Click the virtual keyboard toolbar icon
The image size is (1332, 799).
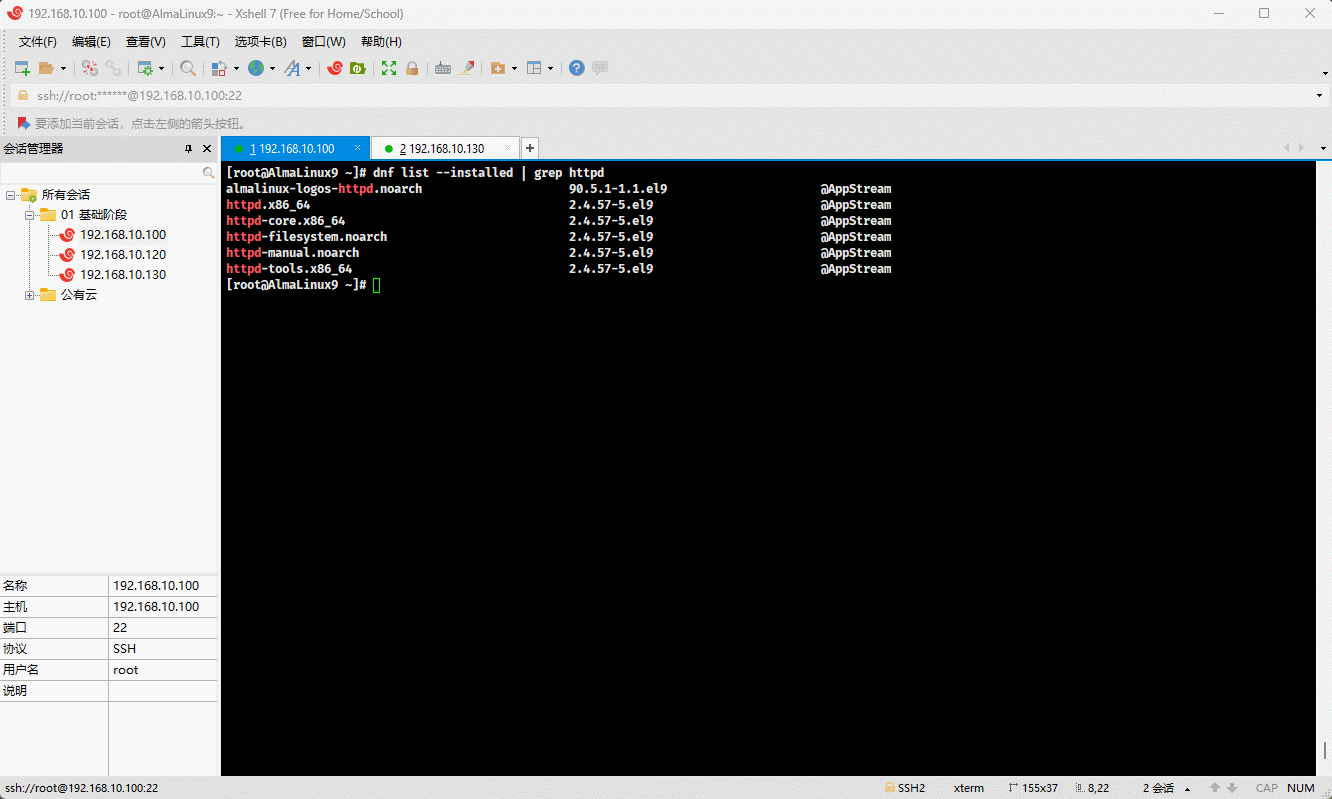pyautogui.click(x=443, y=68)
